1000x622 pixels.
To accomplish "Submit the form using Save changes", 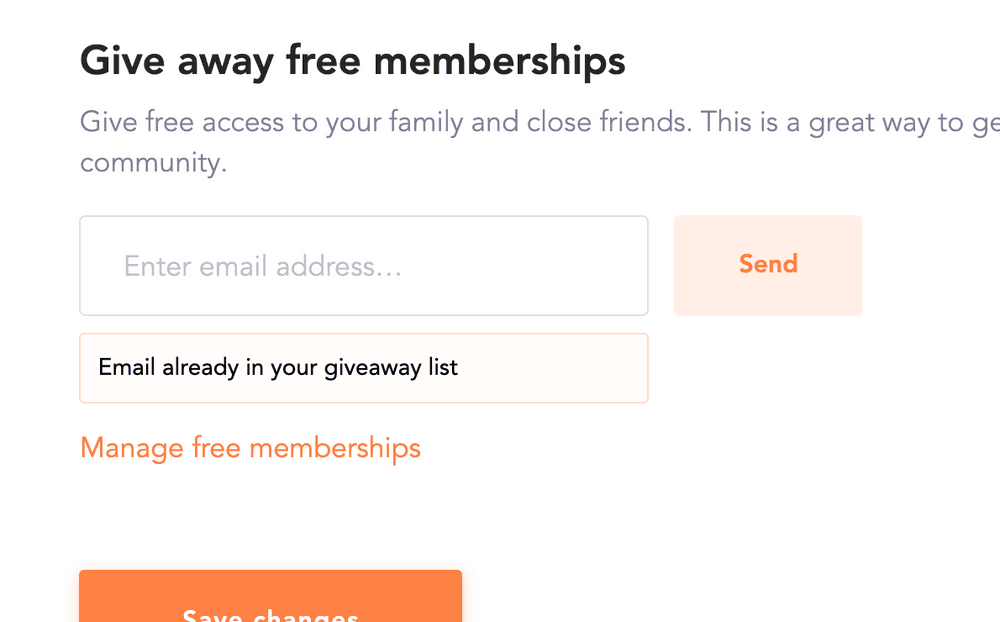I will 270,596.
